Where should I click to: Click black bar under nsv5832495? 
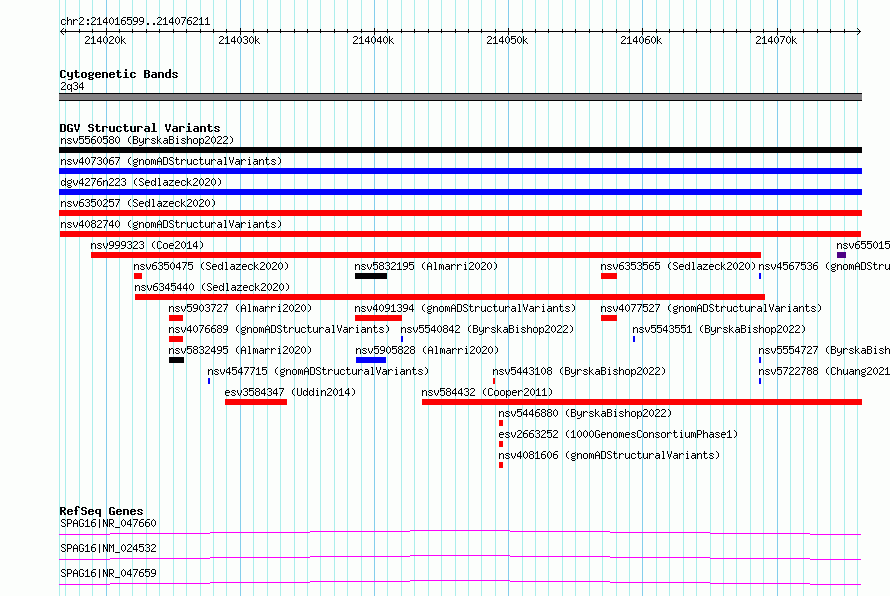point(177,360)
